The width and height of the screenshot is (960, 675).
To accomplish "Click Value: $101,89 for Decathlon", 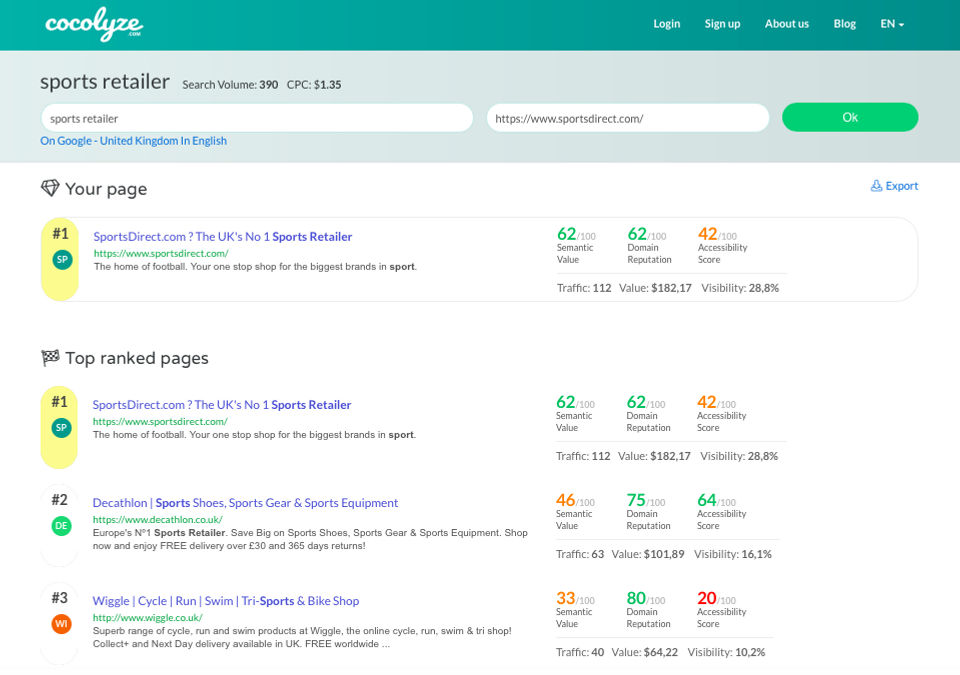I will coord(648,554).
